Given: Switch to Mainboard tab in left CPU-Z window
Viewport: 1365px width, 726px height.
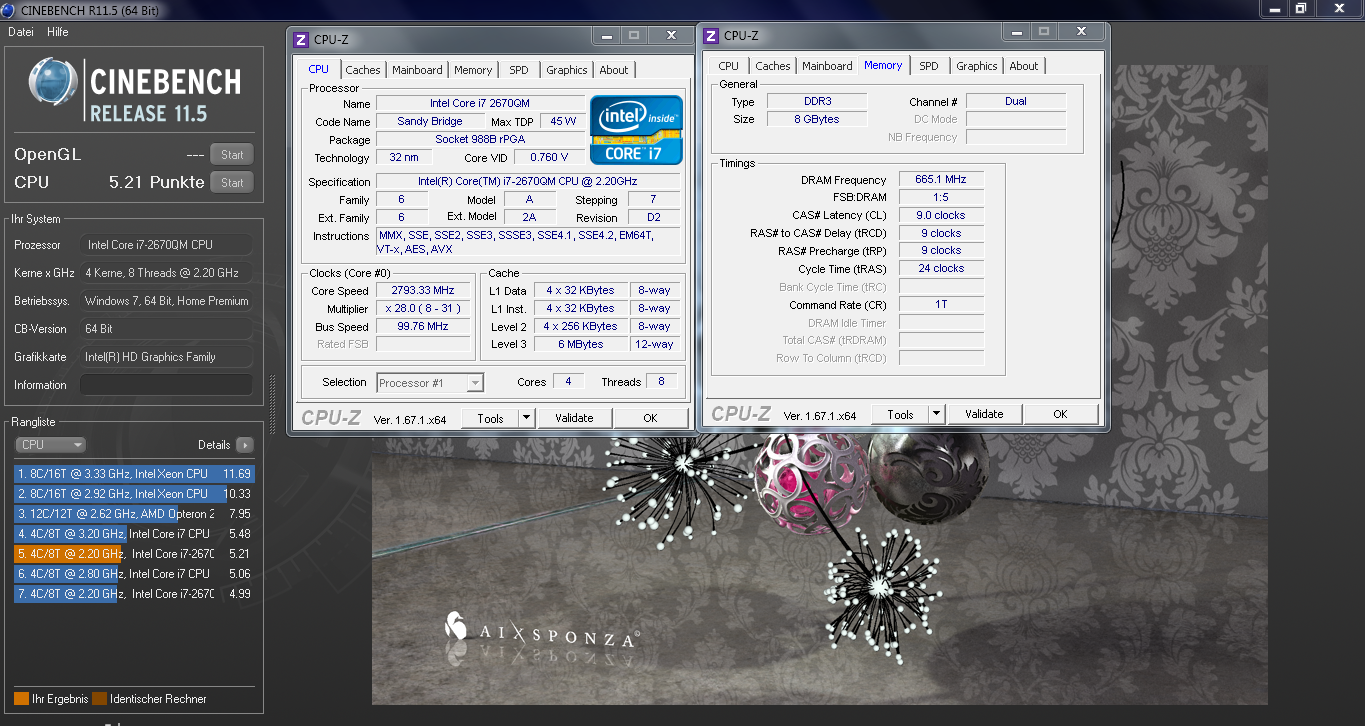Looking at the screenshot, I should (417, 70).
